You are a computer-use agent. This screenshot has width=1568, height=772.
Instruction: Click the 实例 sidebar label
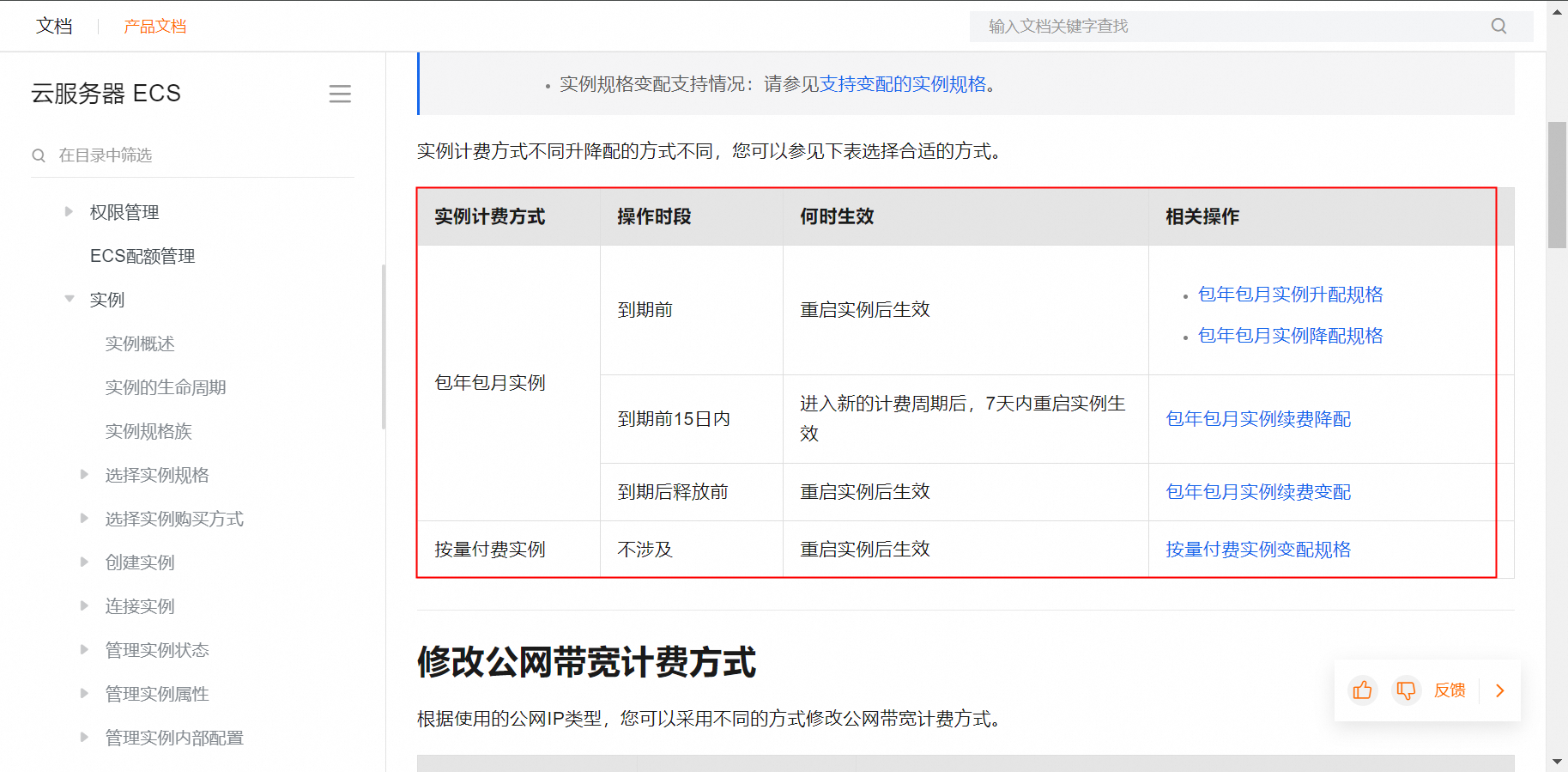pyautogui.click(x=107, y=300)
